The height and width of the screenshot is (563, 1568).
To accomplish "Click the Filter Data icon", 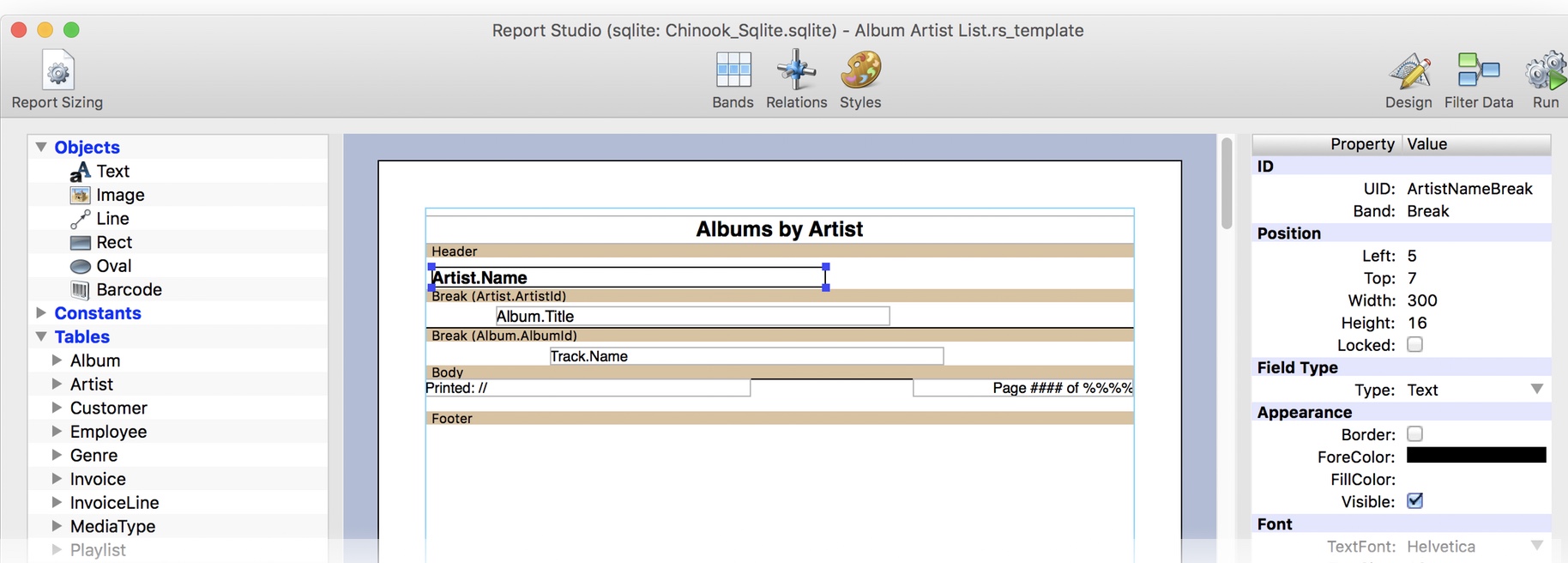I will tap(1478, 72).
